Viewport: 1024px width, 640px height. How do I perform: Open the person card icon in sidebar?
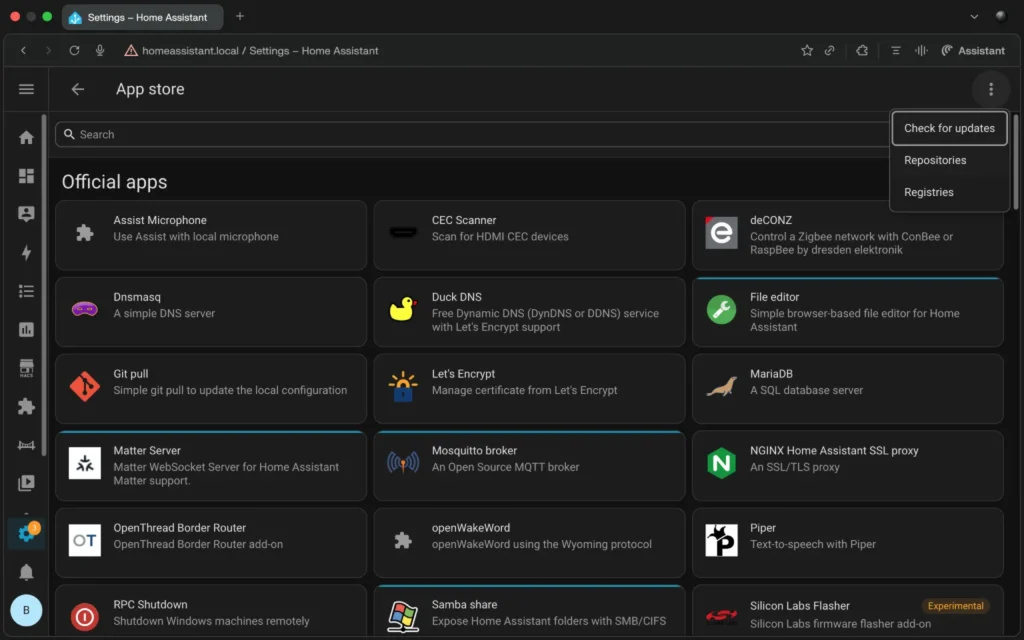pos(26,214)
